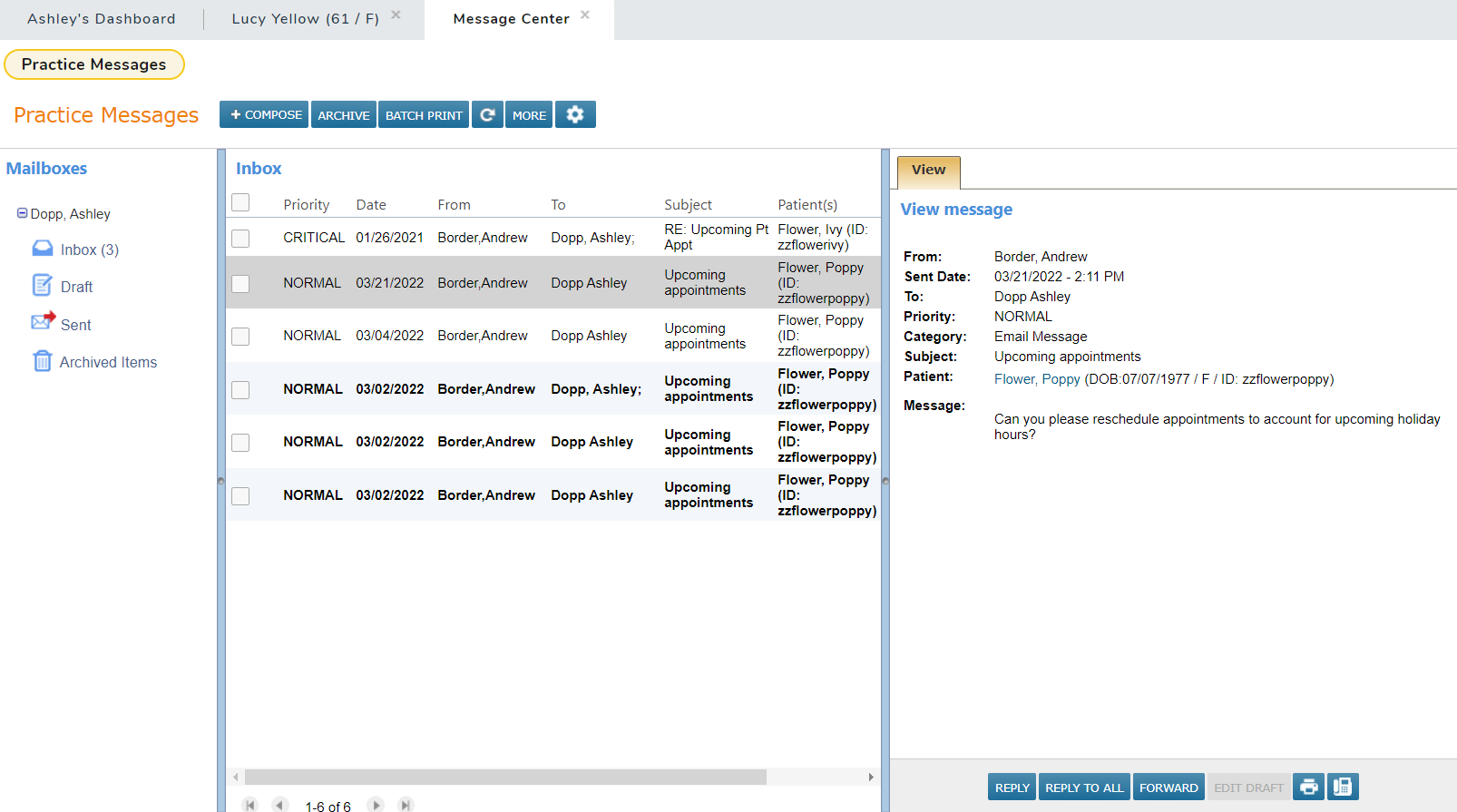Open the Inbox mailbox folder
The image size is (1457, 812).
[89, 249]
